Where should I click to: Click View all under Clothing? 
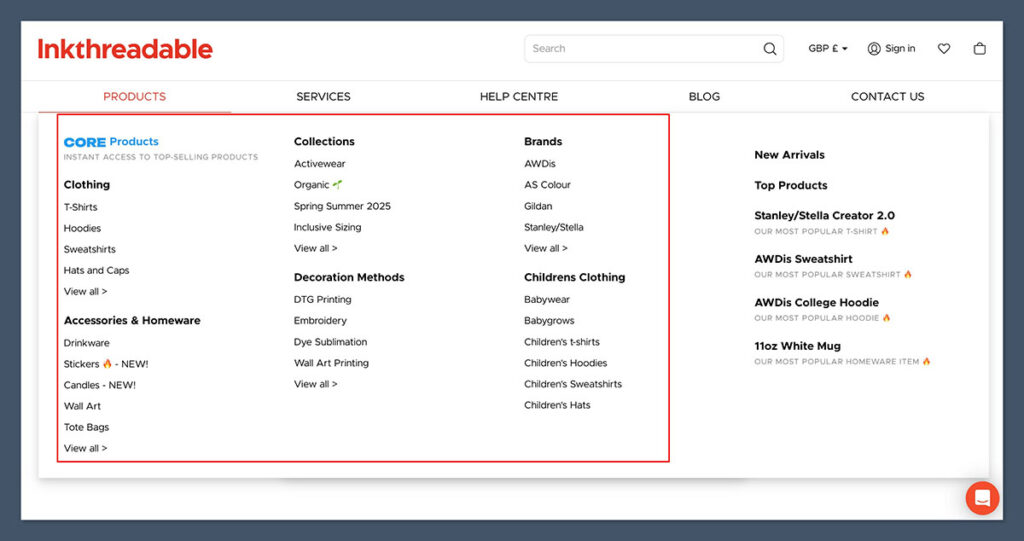click(86, 291)
